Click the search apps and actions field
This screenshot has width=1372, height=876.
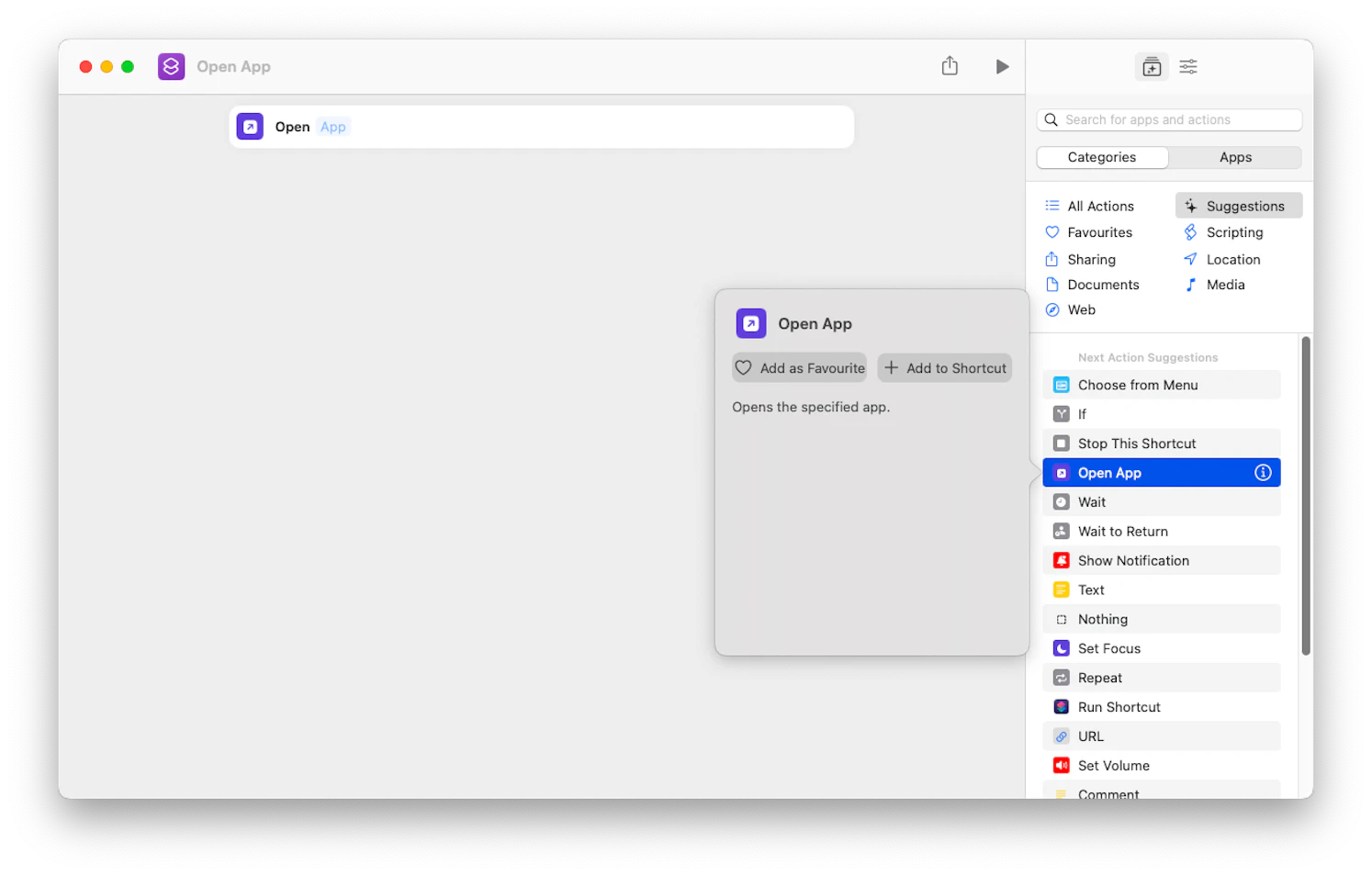point(1169,119)
